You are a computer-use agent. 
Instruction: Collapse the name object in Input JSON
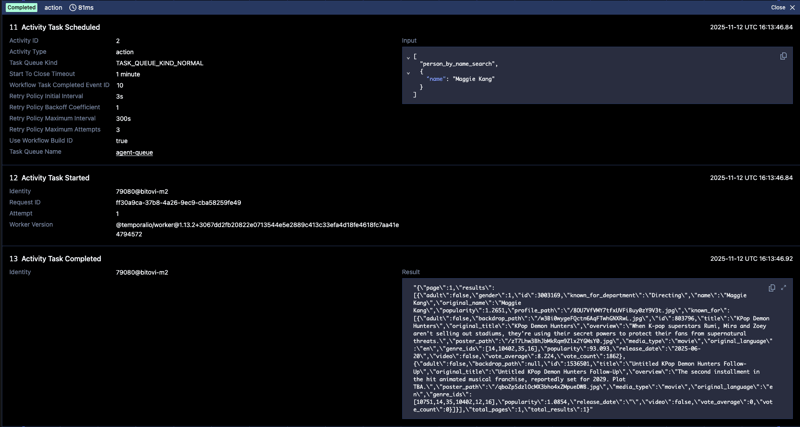[408, 72]
